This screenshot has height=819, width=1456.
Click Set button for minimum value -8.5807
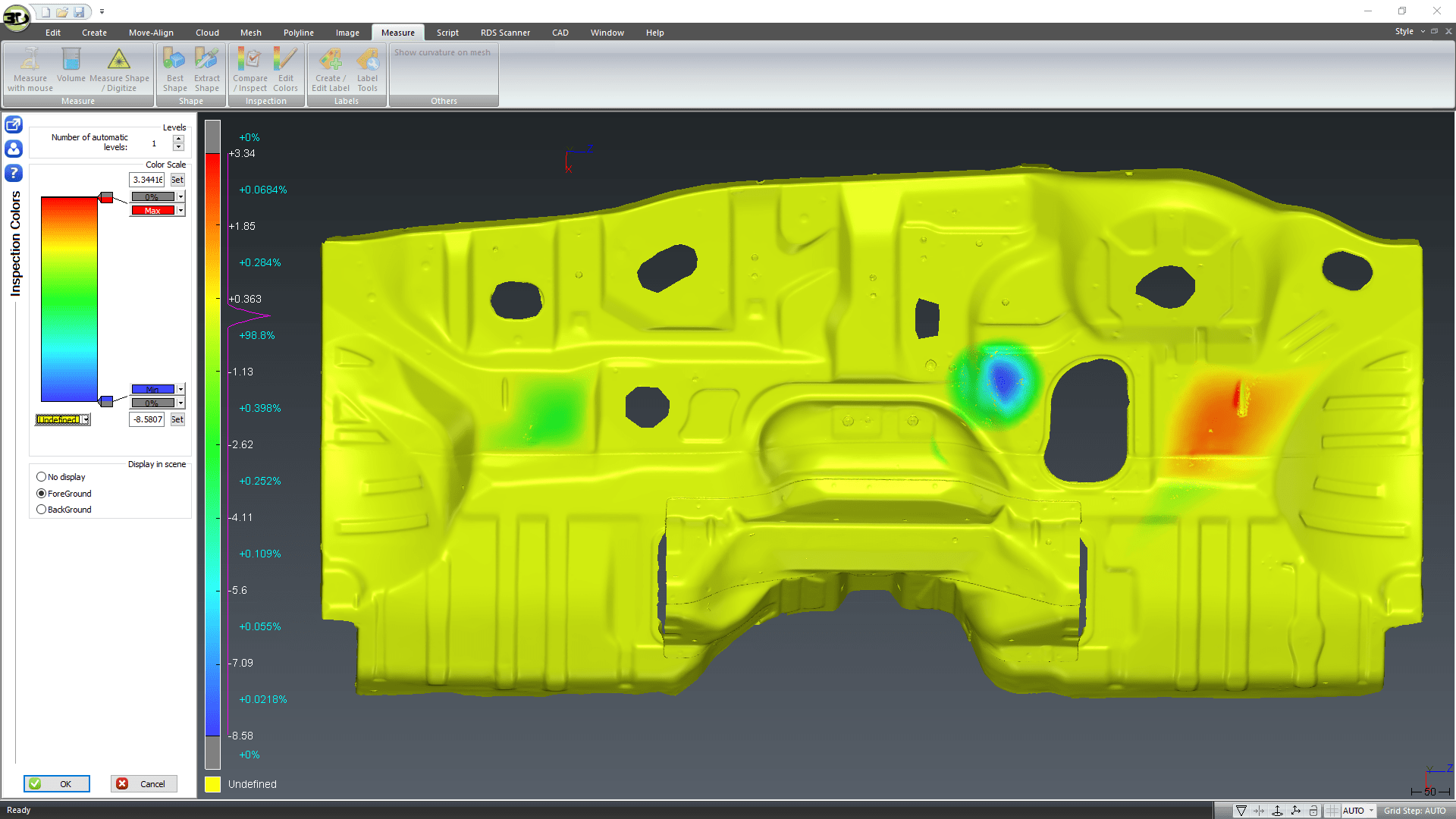(x=177, y=419)
